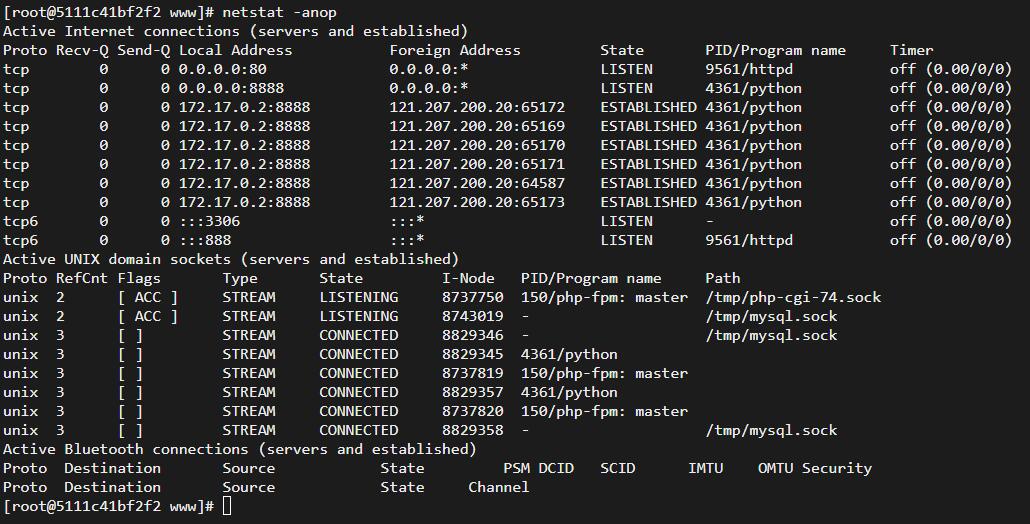
Task: Click foreign address 121.207.200.20:65172
Action: pyautogui.click(x=477, y=107)
